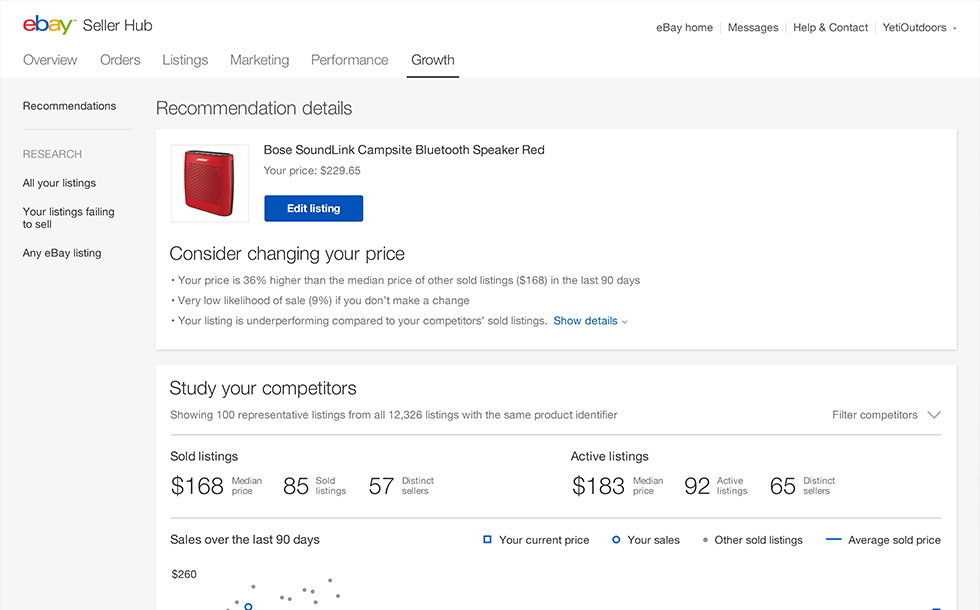The width and height of the screenshot is (980, 610).
Task: Click the Your sales data point on chart
Action: [x=248, y=606]
